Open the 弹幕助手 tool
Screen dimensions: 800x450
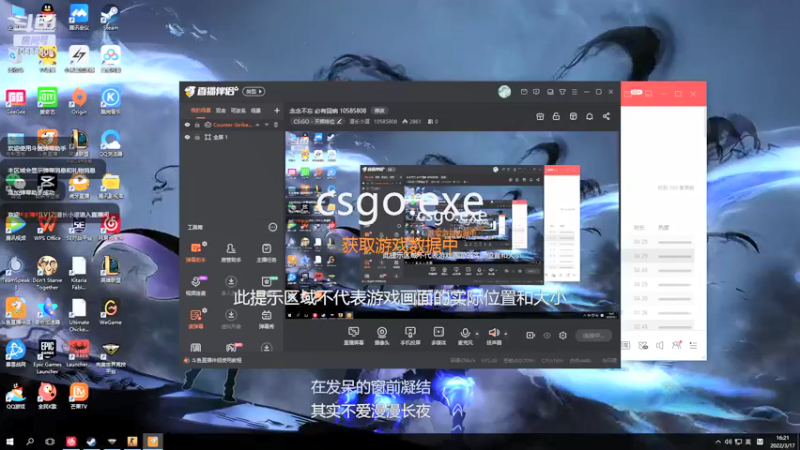(196, 252)
